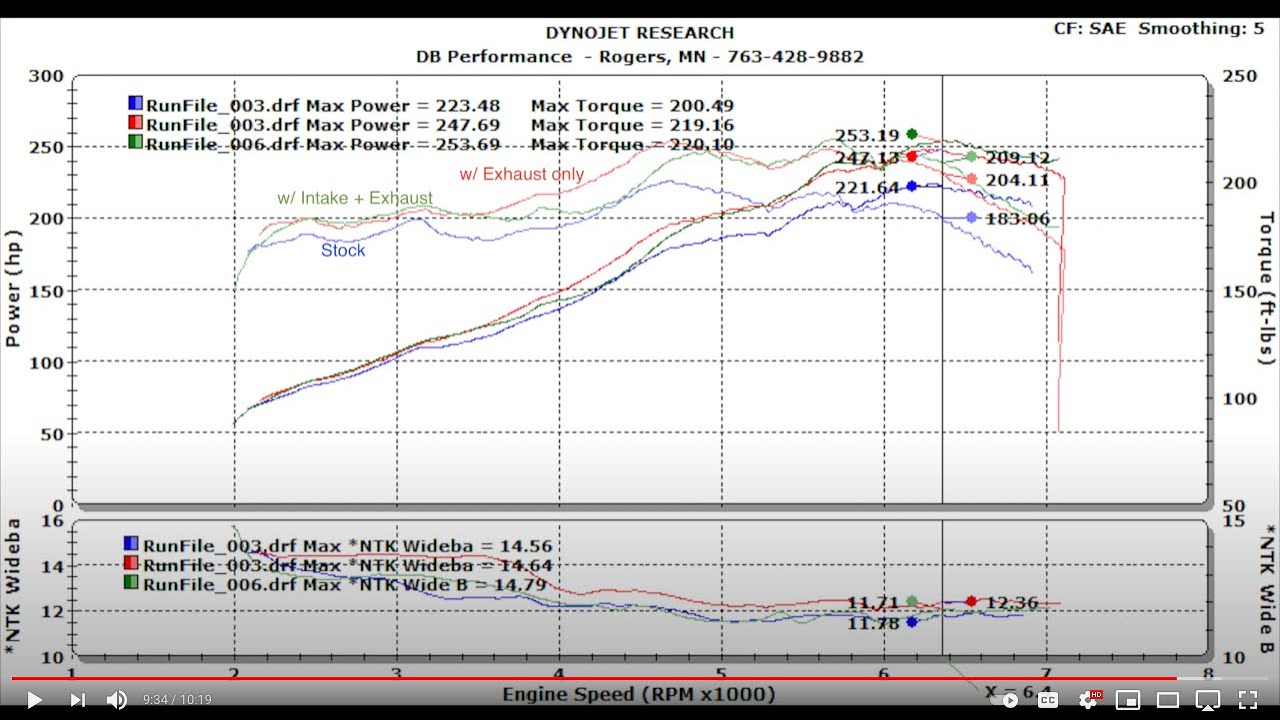Click the 183.06 torque value

point(1018,218)
